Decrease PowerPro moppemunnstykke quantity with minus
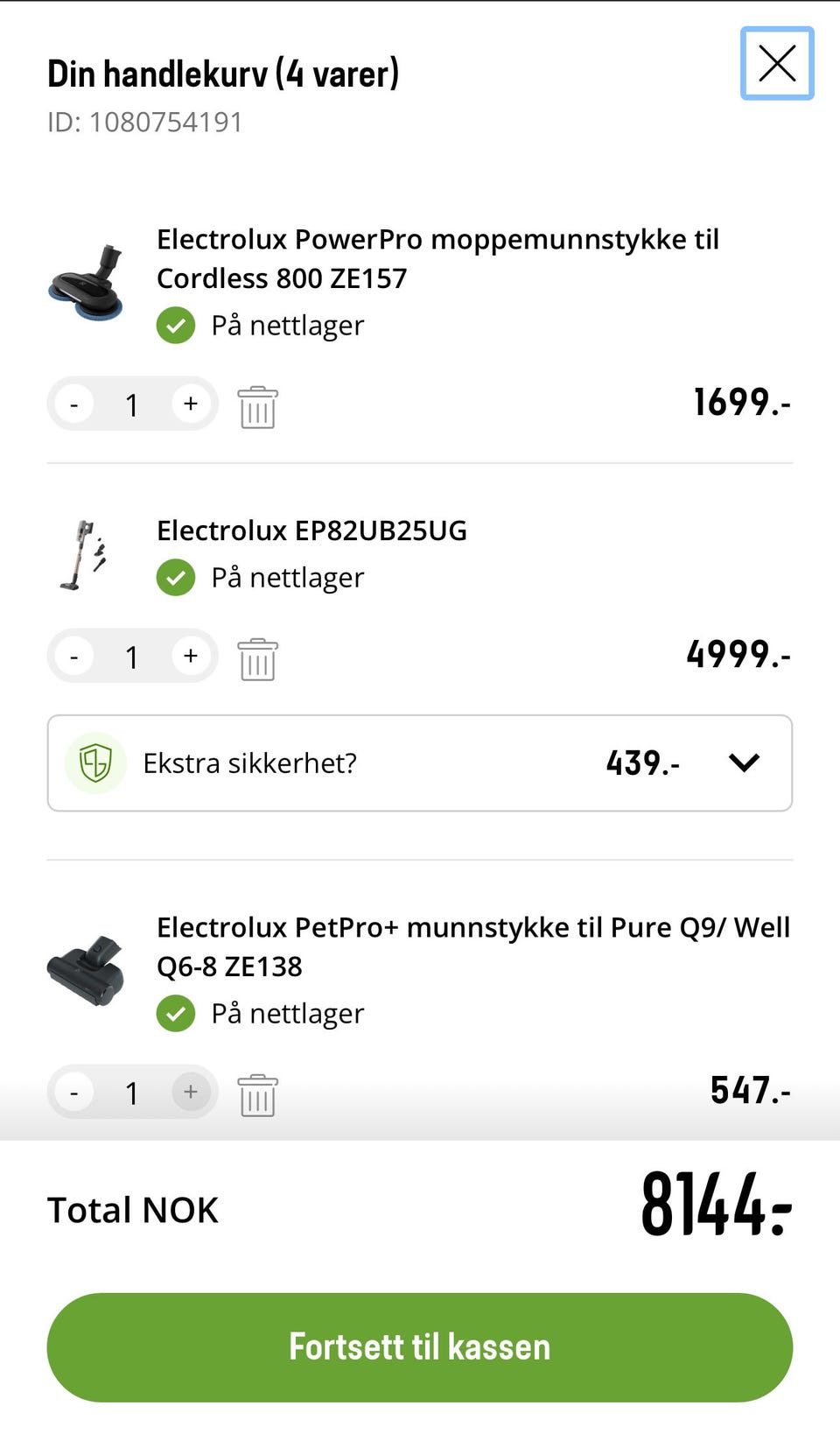The height and width of the screenshot is (1448, 840). (74, 404)
